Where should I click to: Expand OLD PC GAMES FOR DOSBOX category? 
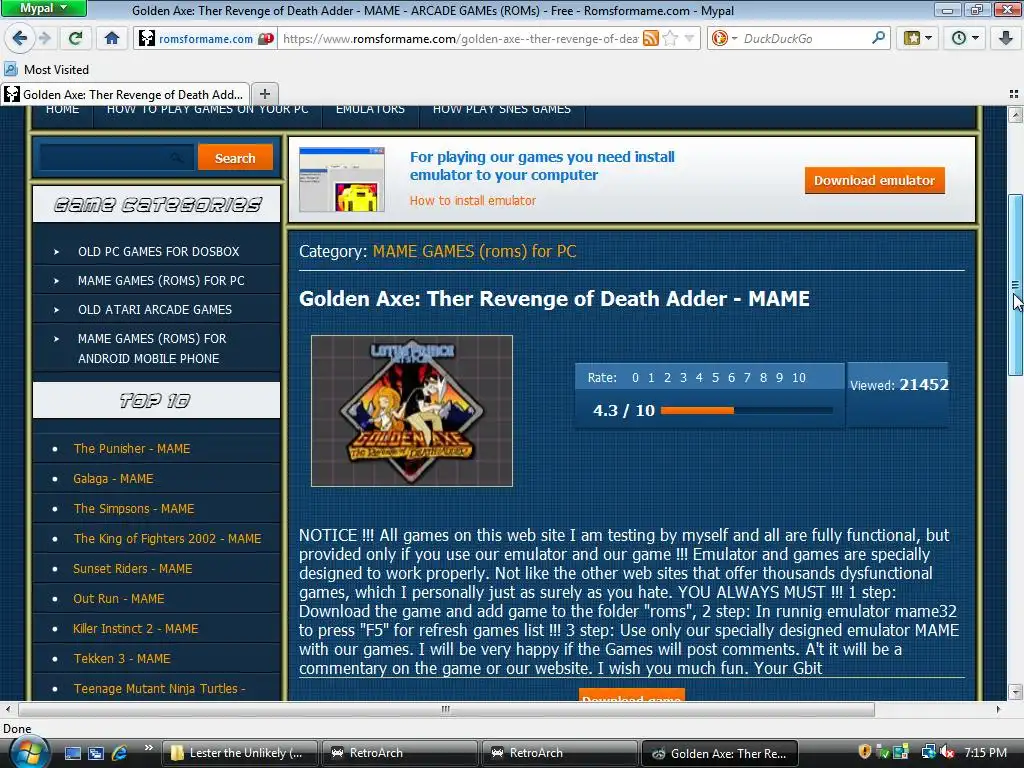tap(157, 251)
